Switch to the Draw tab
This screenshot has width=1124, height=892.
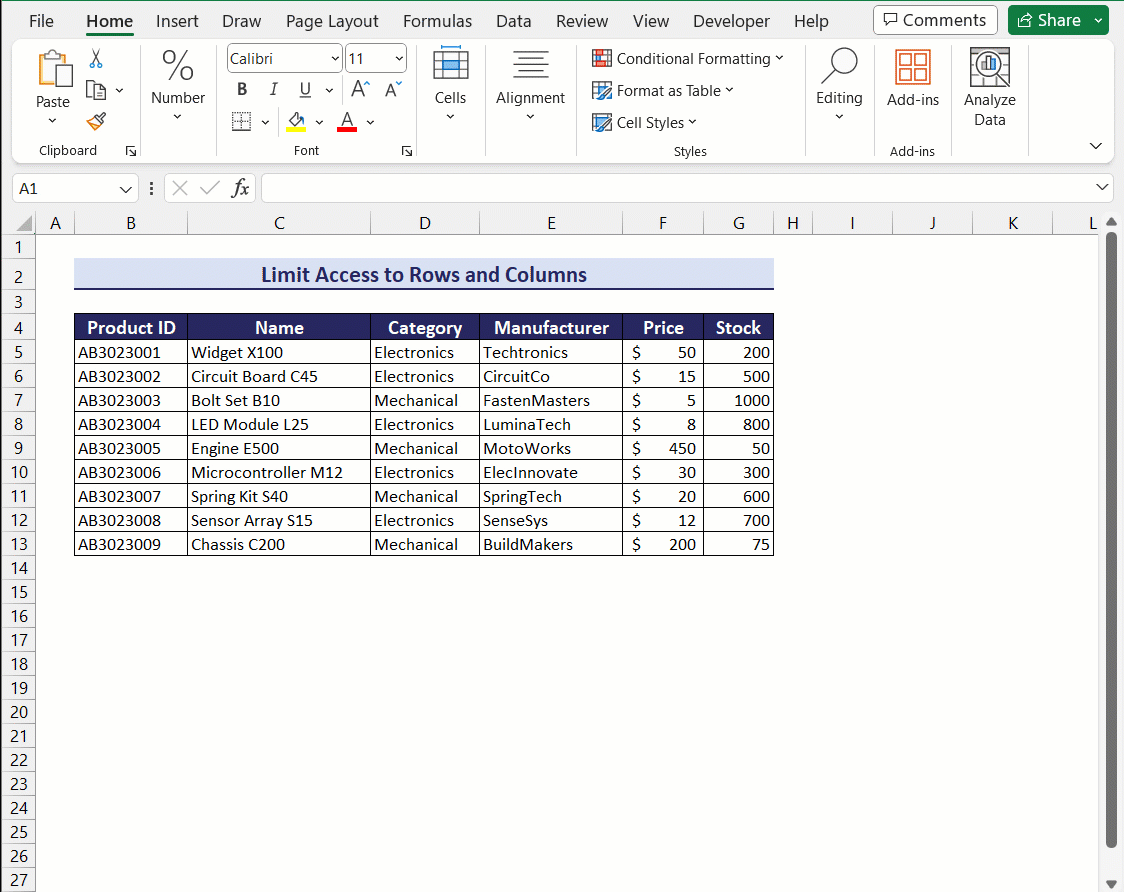242,22
